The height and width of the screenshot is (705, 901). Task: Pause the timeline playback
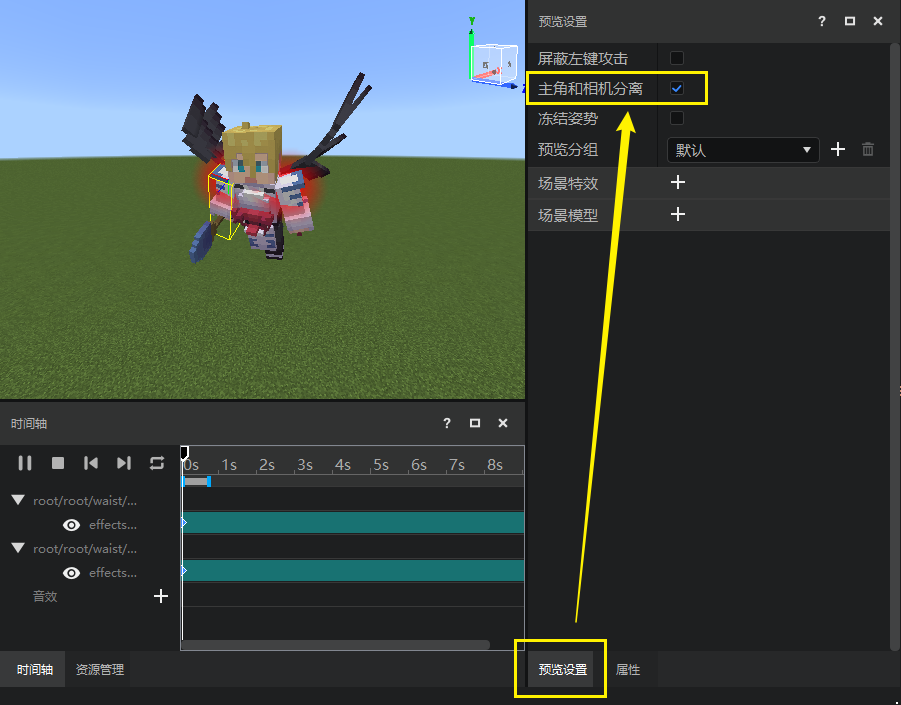click(x=25, y=463)
